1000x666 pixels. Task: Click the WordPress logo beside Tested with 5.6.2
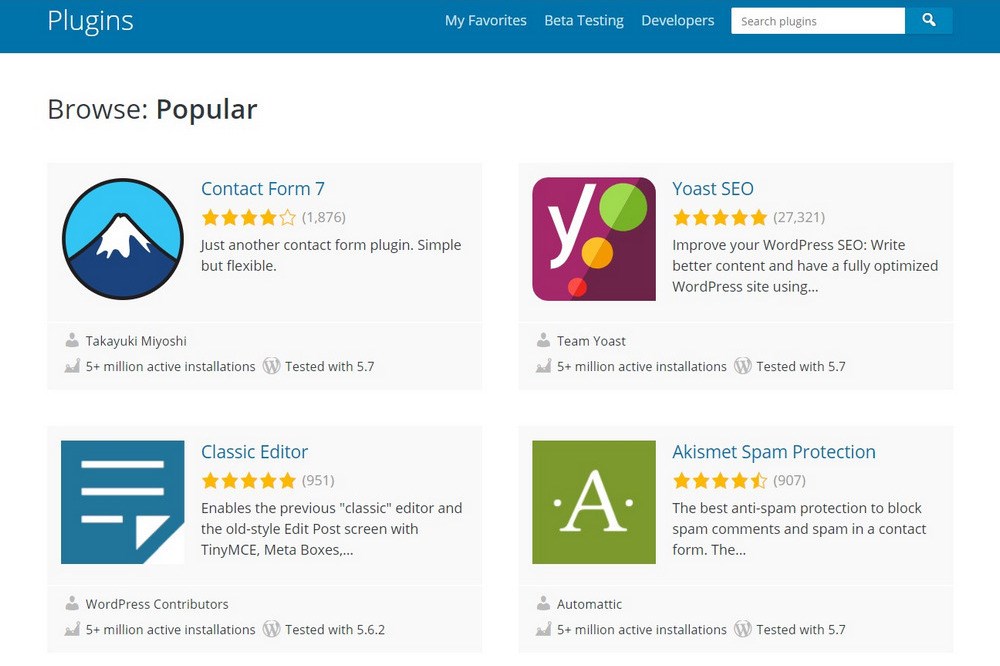[x=272, y=629]
